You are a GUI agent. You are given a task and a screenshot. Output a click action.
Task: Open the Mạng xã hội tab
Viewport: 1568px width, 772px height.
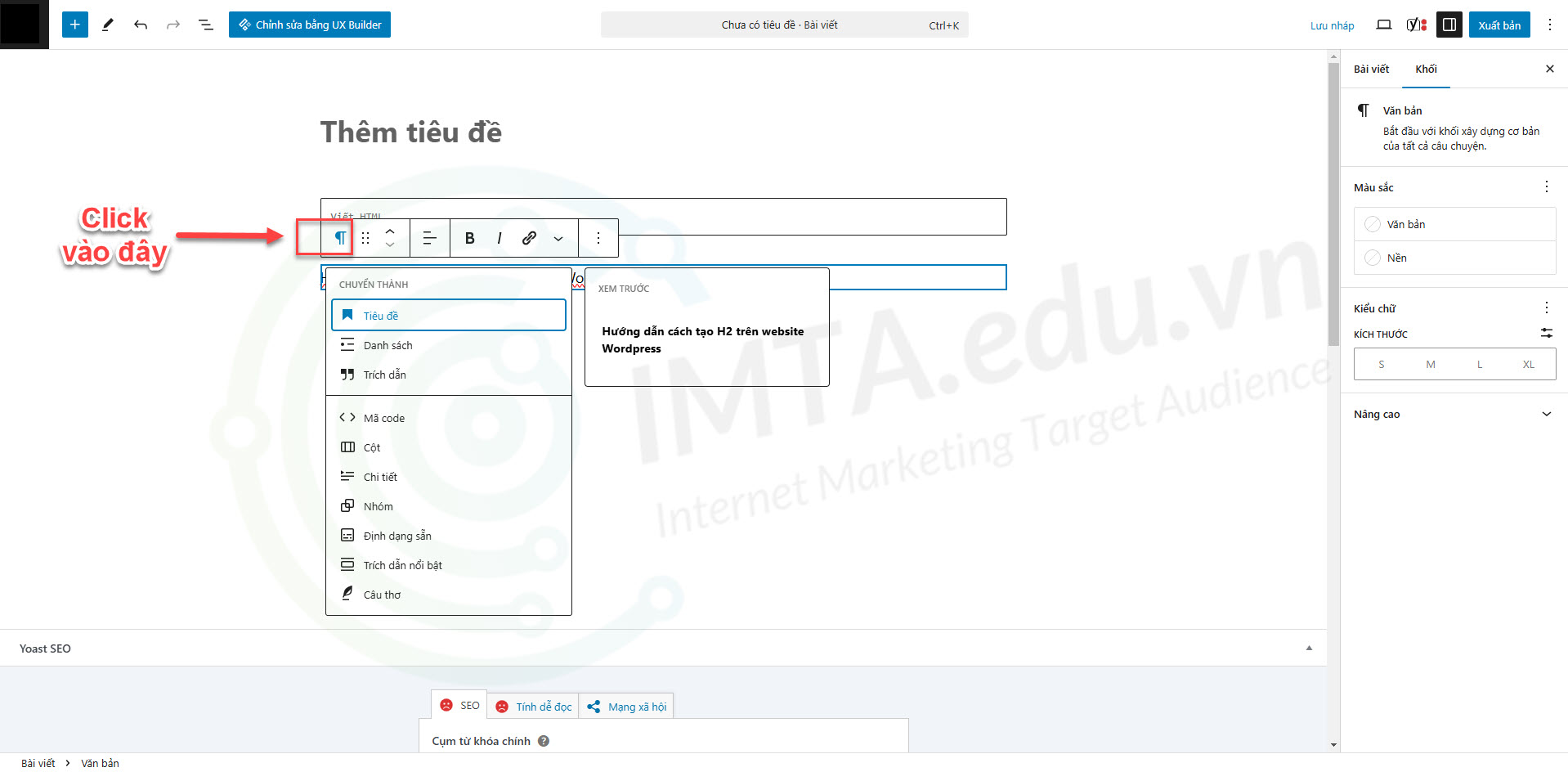pyautogui.click(x=626, y=707)
